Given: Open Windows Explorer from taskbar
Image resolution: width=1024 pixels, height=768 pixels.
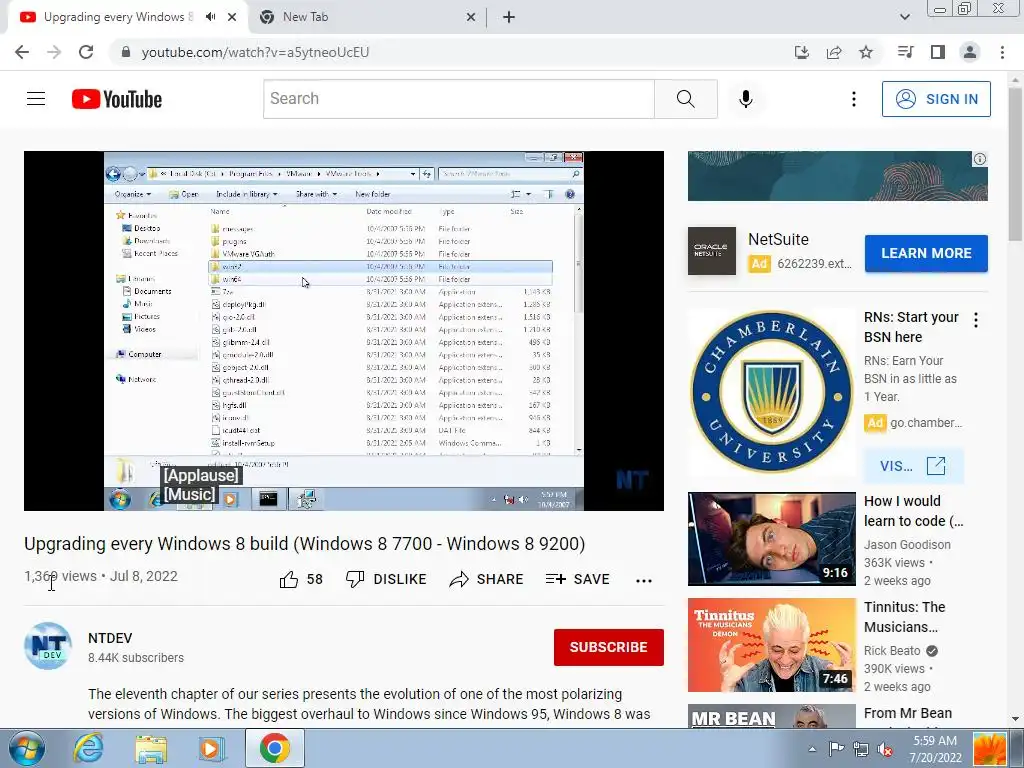Looking at the screenshot, I should tap(151, 748).
